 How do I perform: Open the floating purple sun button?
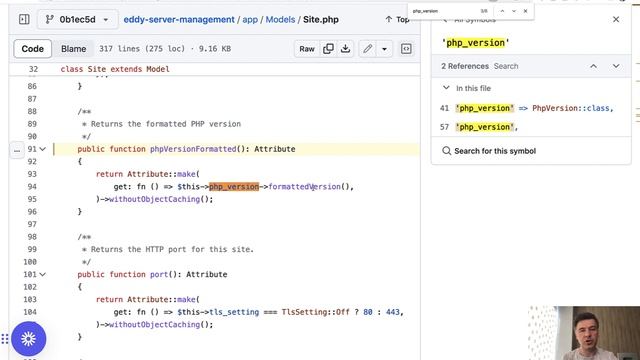[29, 339]
